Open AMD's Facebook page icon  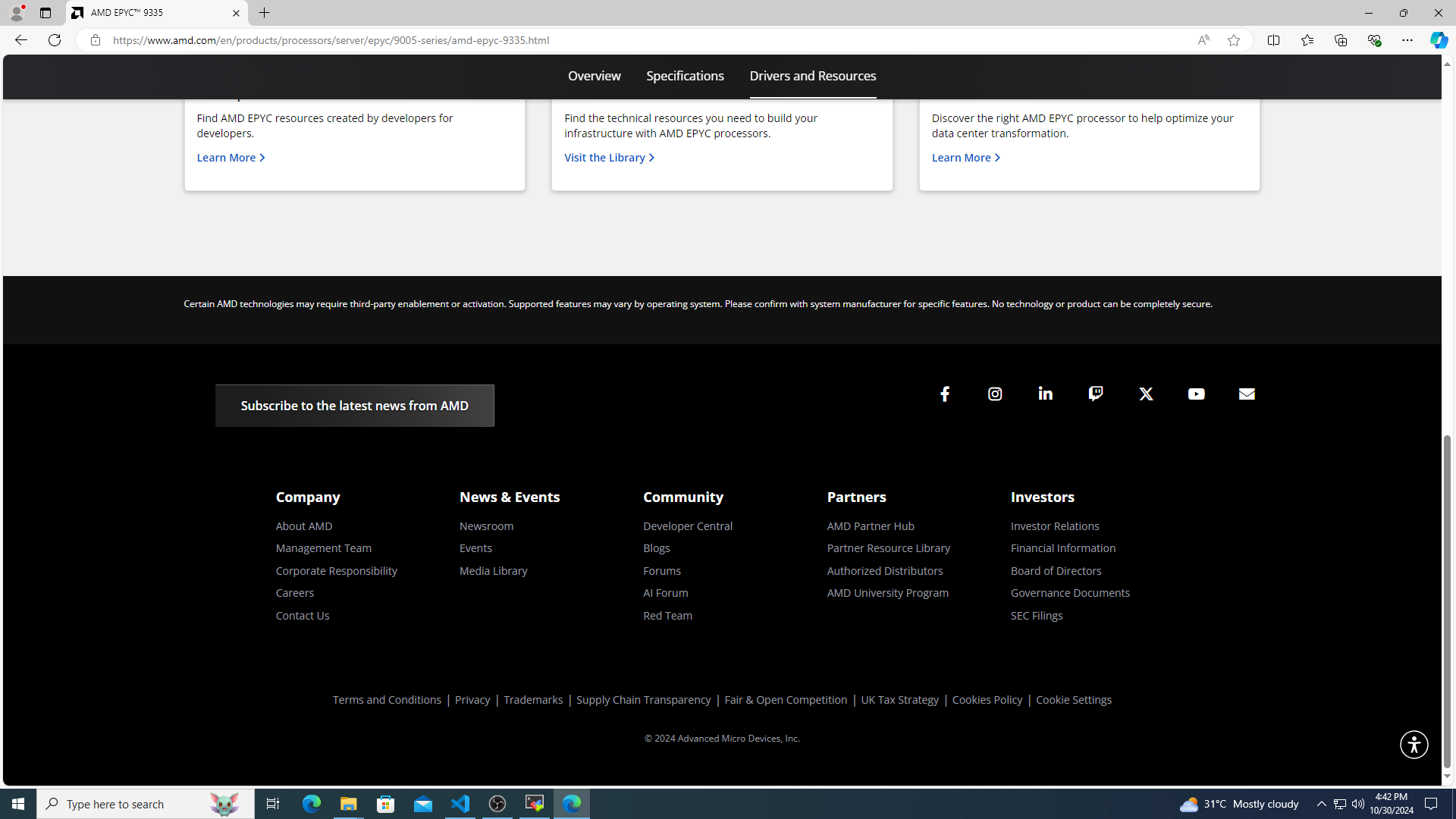945,394
